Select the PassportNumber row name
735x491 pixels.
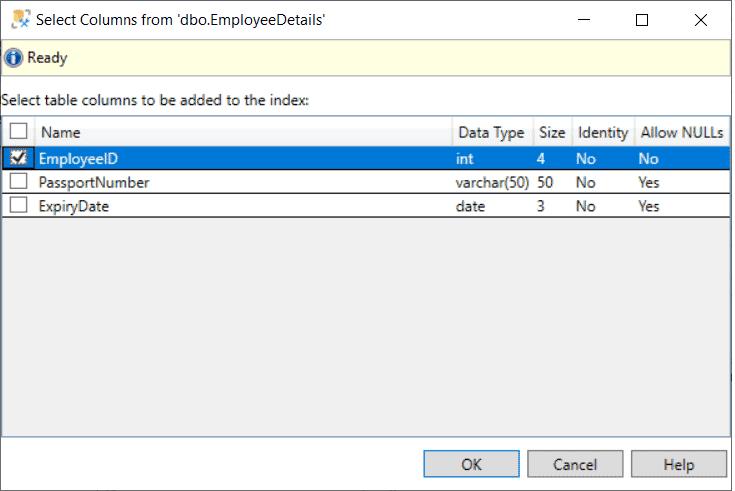[94, 182]
